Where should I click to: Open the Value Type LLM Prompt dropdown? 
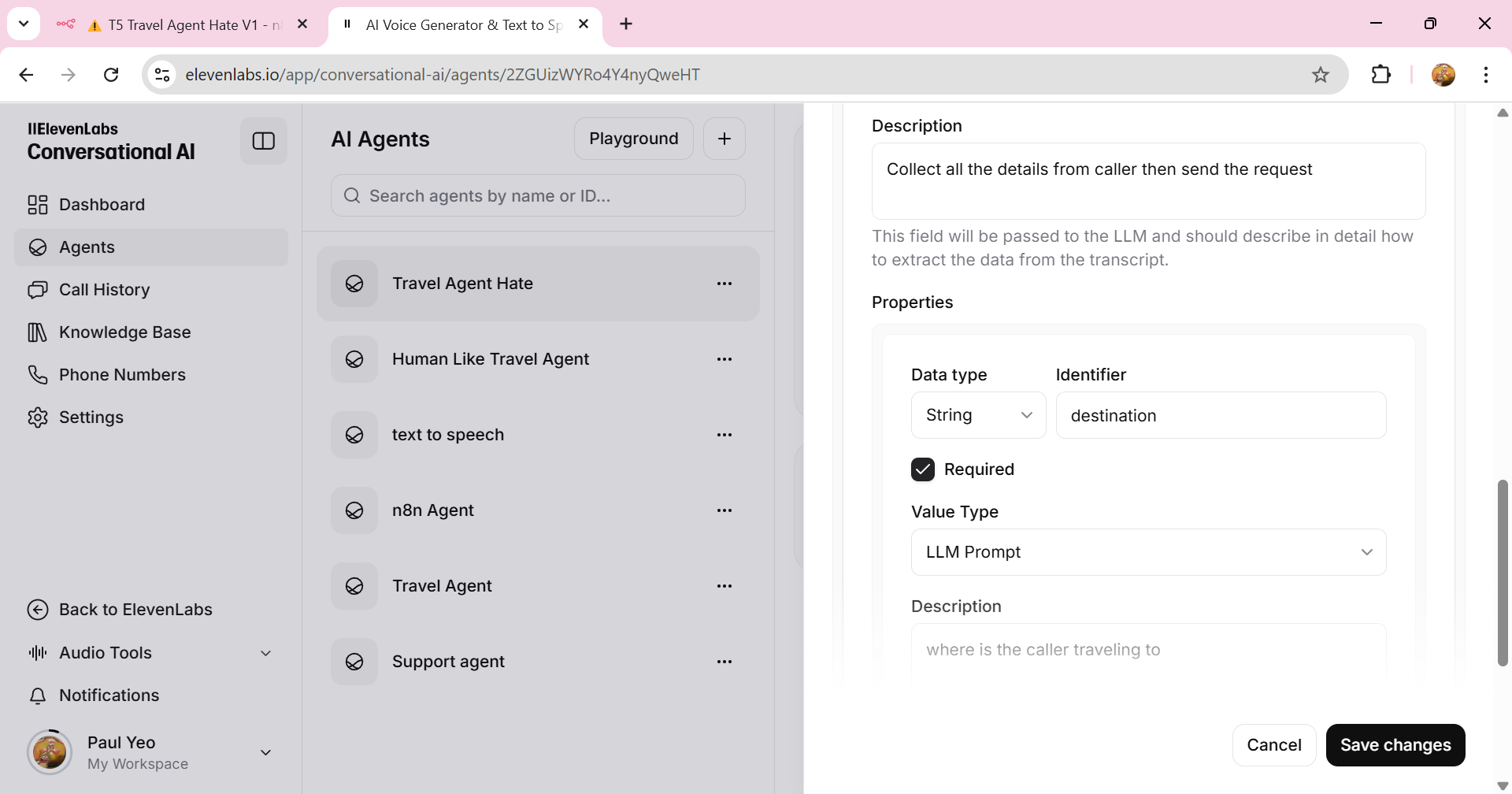coord(1149,552)
